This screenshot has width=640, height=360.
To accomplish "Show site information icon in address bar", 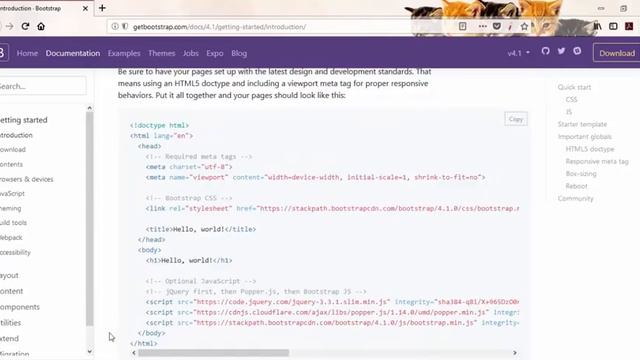I will point(115,27).
